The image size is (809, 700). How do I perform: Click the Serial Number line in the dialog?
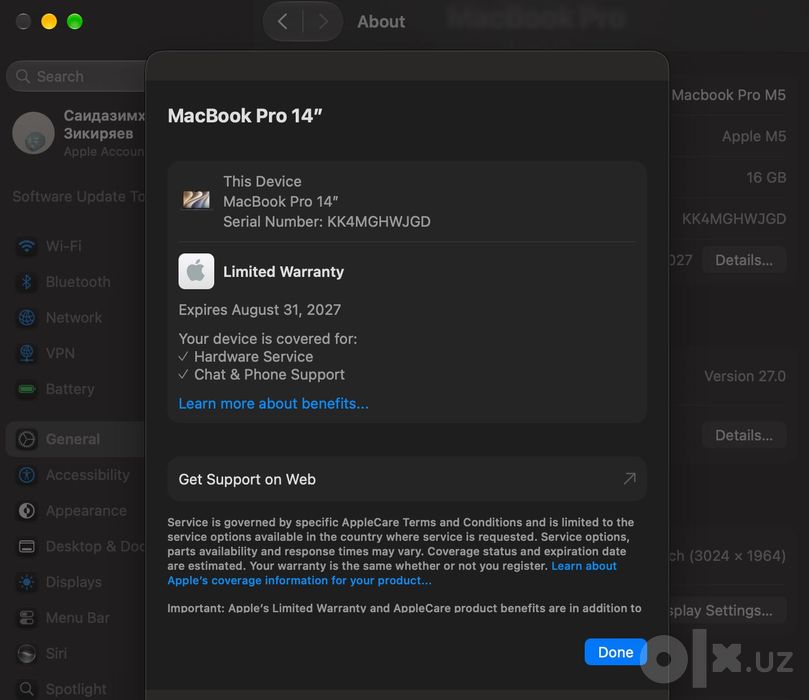327,222
